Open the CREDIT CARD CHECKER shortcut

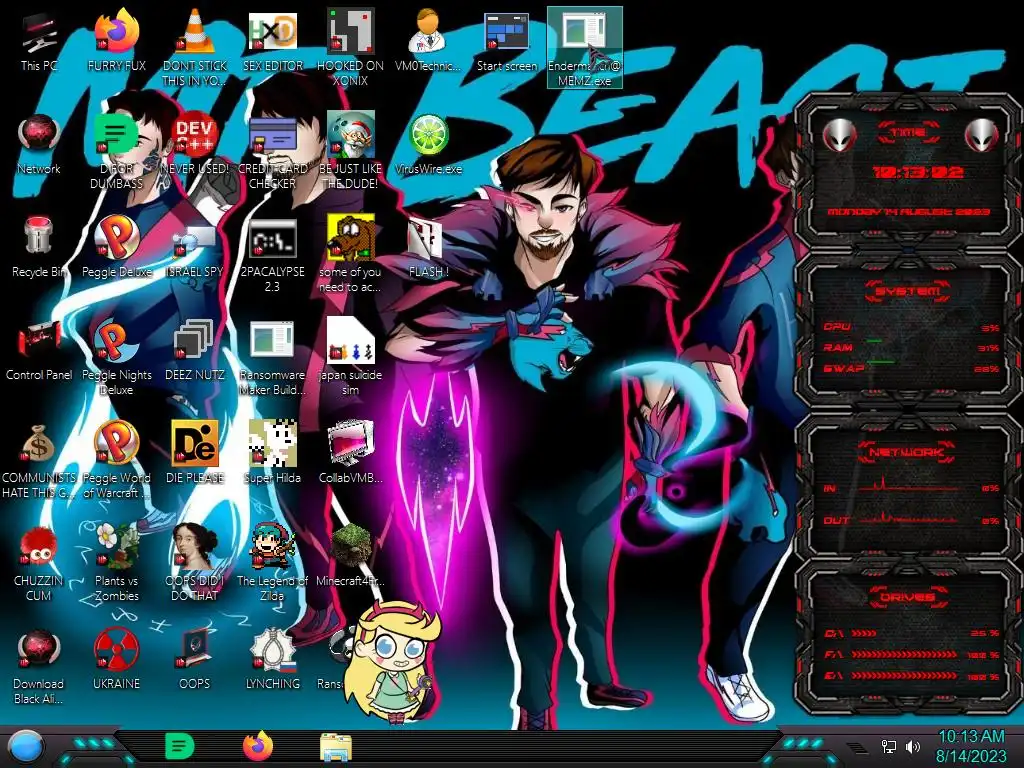pos(272,150)
